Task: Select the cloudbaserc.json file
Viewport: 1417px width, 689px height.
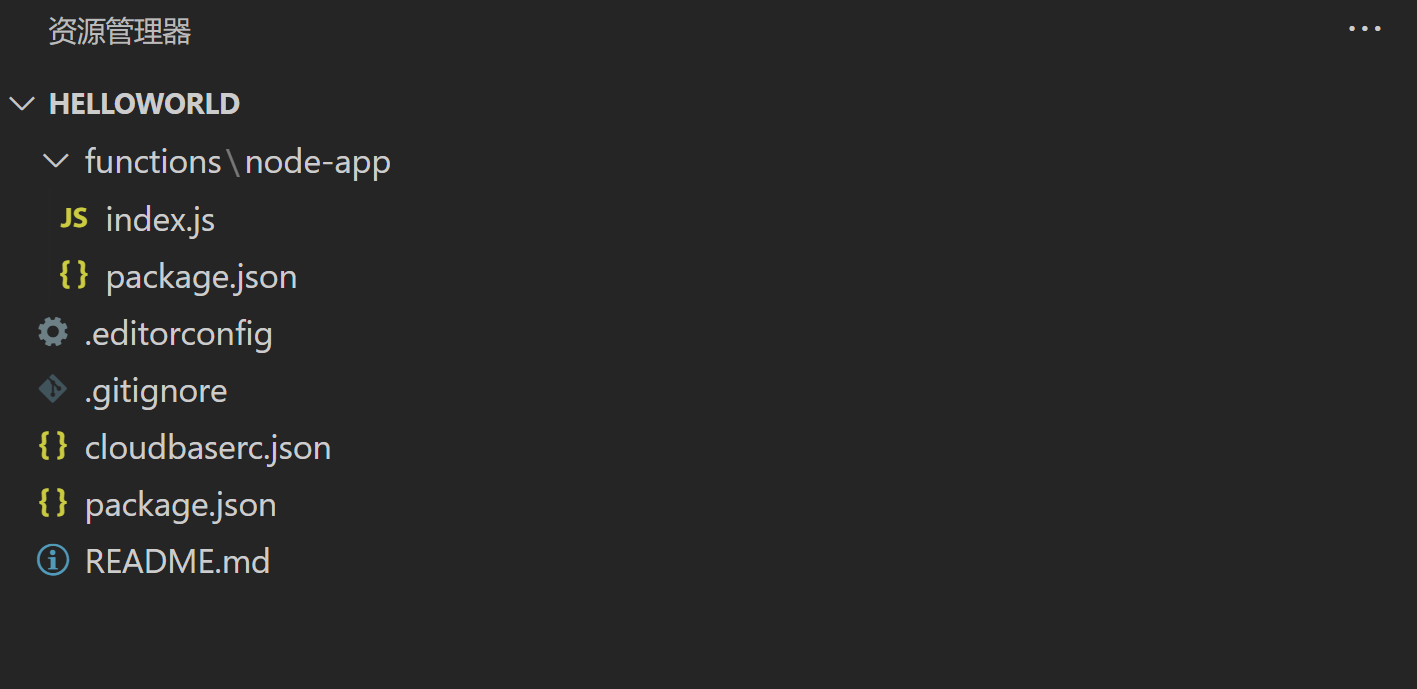Action: click(x=208, y=446)
